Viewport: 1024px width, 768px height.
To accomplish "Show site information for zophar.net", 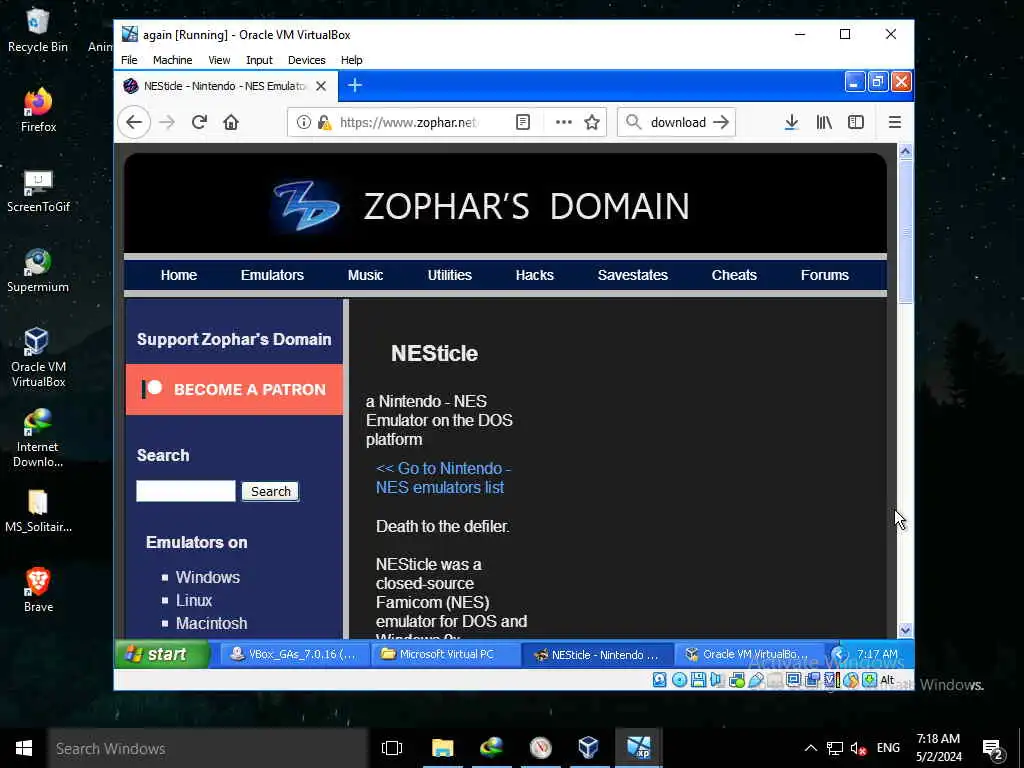I will [304, 122].
